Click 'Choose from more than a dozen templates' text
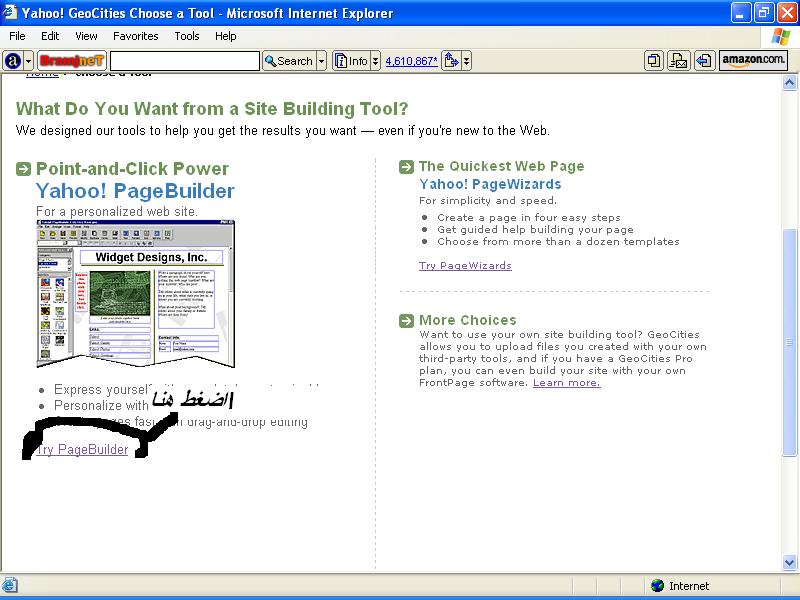 559,241
